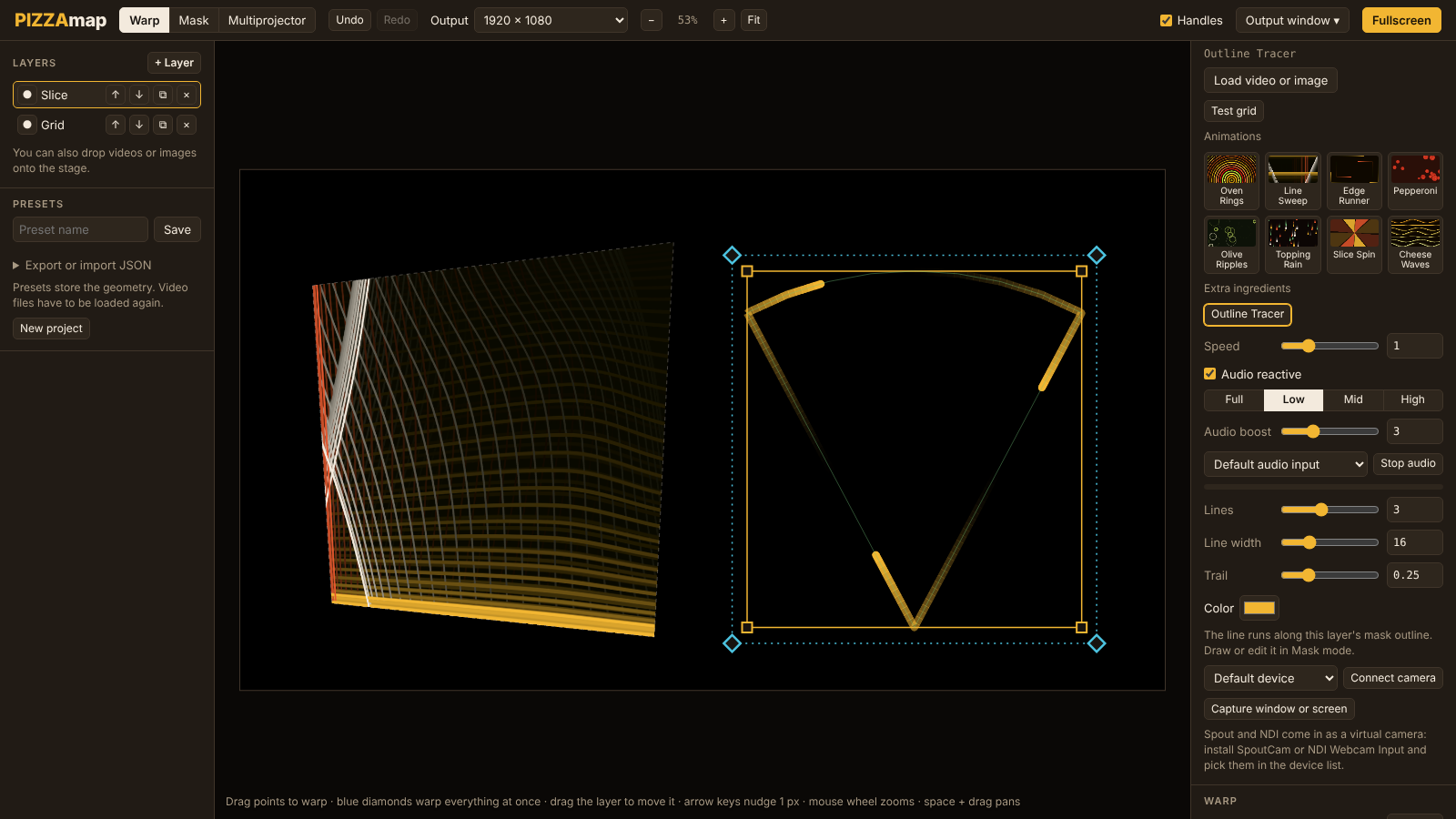
Task: Expand Export or import JSON
Action: (x=82, y=265)
